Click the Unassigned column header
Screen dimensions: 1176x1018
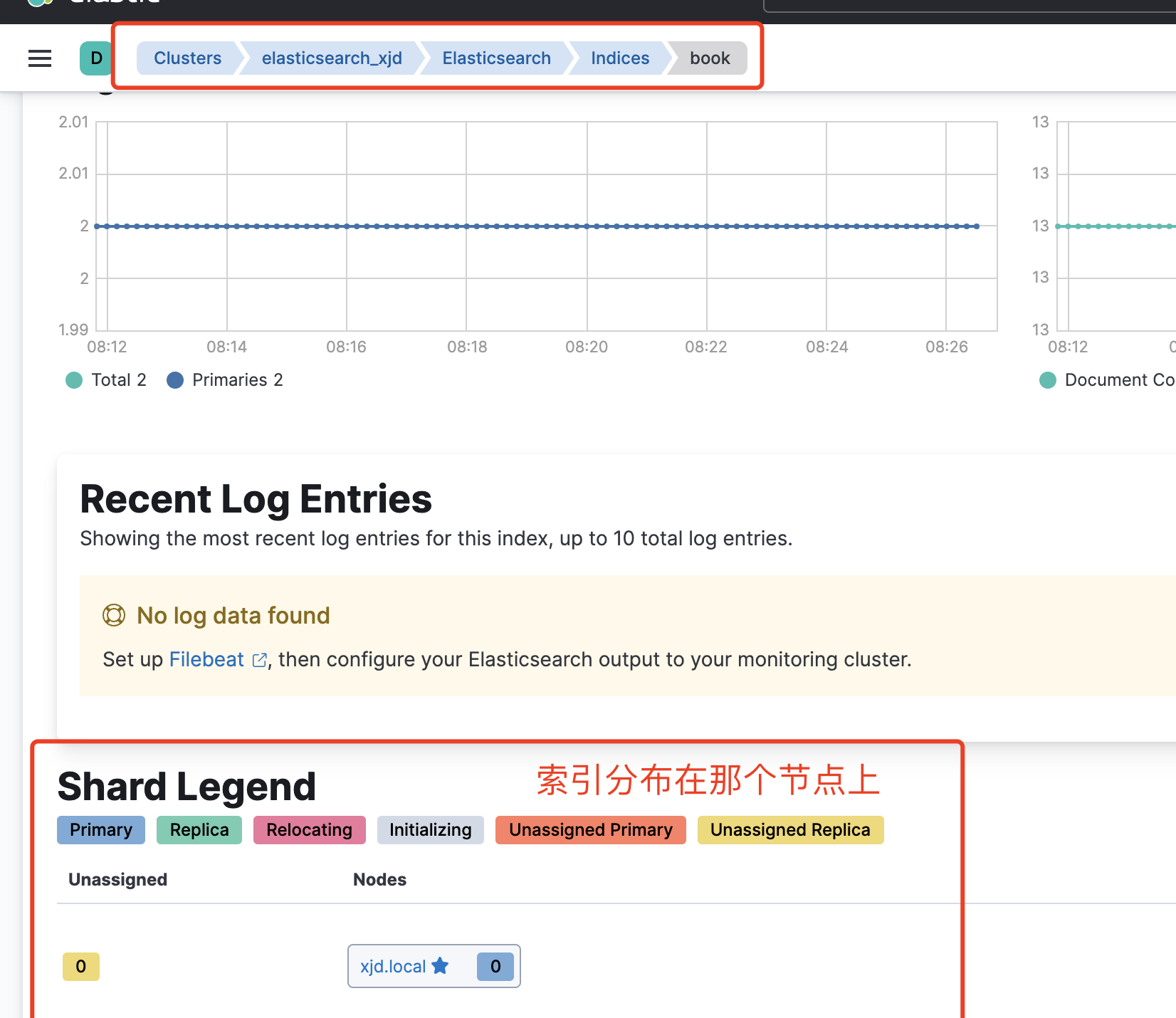(x=118, y=880)
